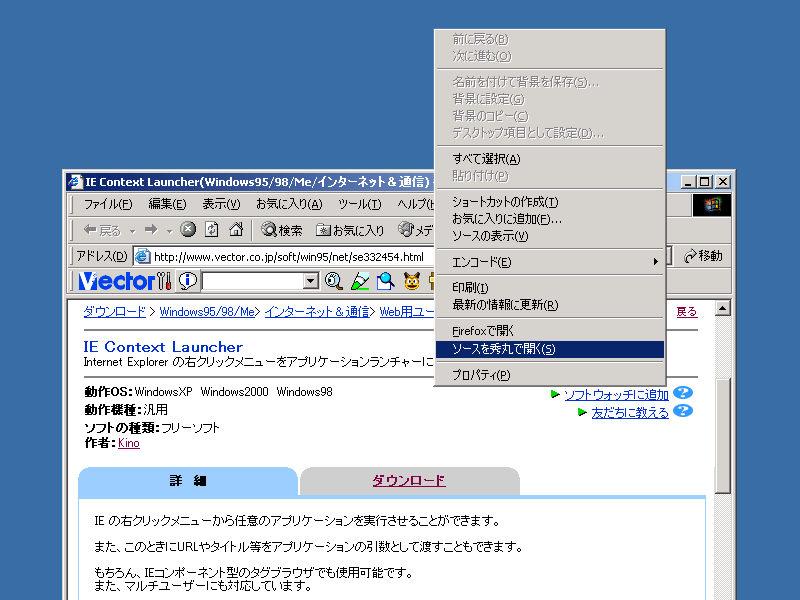The height and width of the screenshot is (600, 800).
Task: Open the 表示 menu
Action: [x=221, y=205]
